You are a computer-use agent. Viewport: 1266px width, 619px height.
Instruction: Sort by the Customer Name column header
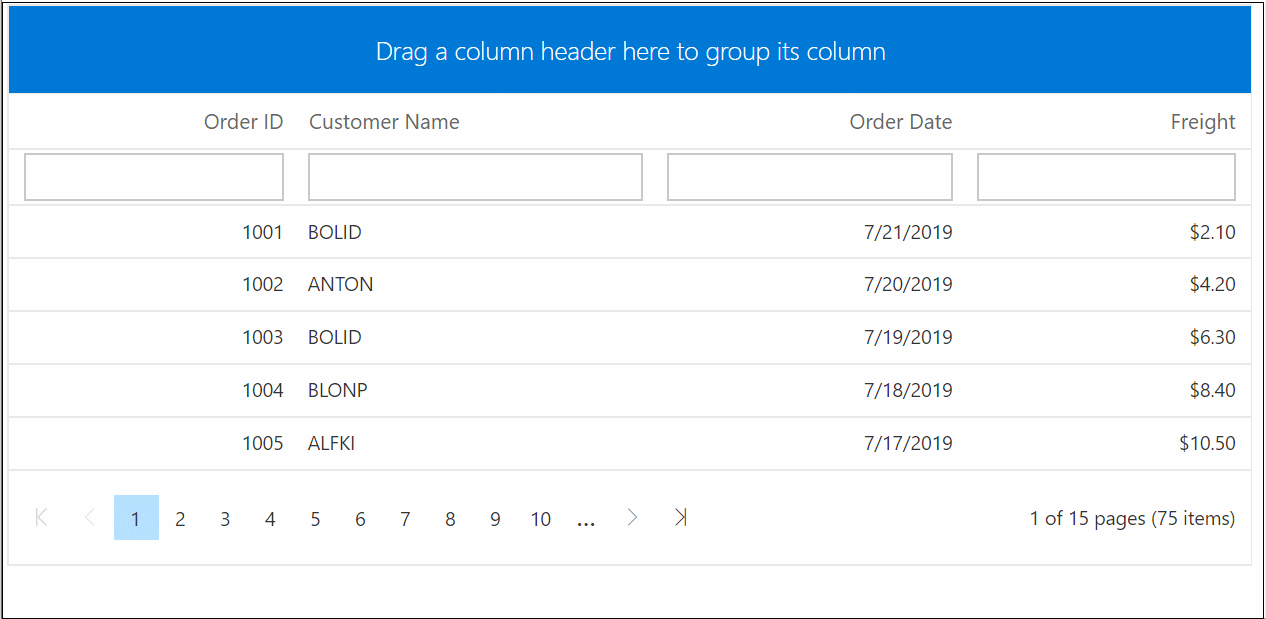pos(384,122)
